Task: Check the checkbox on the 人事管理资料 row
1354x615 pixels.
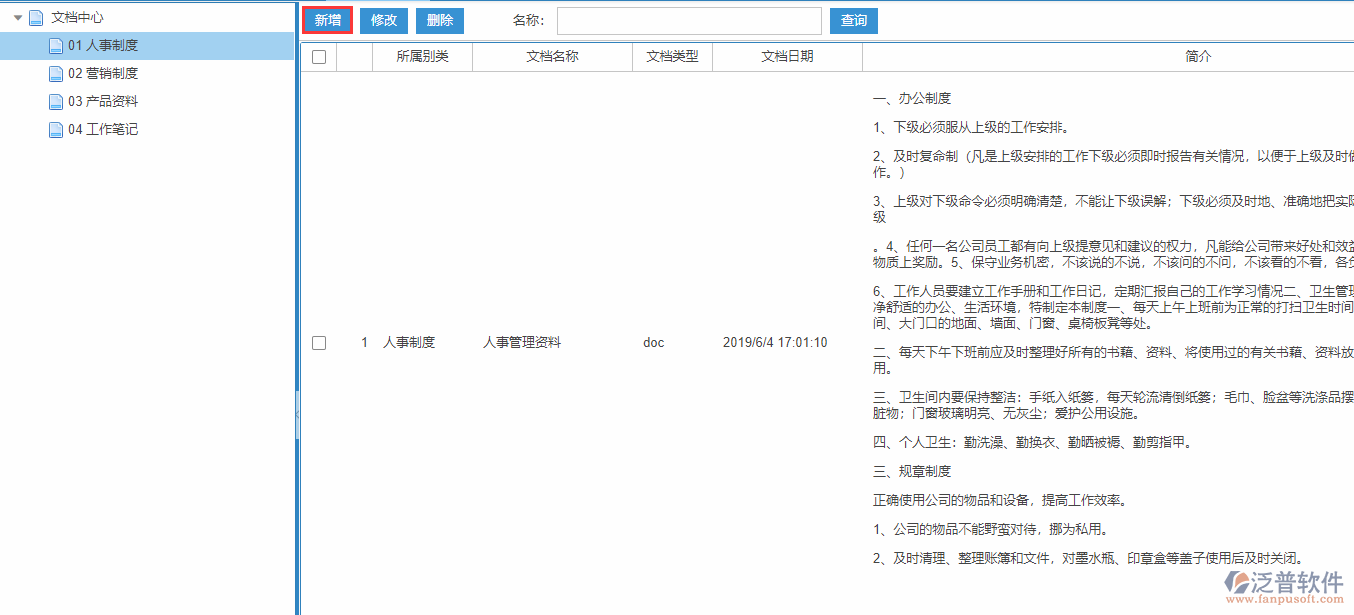Action: click(x=318, y=343)
